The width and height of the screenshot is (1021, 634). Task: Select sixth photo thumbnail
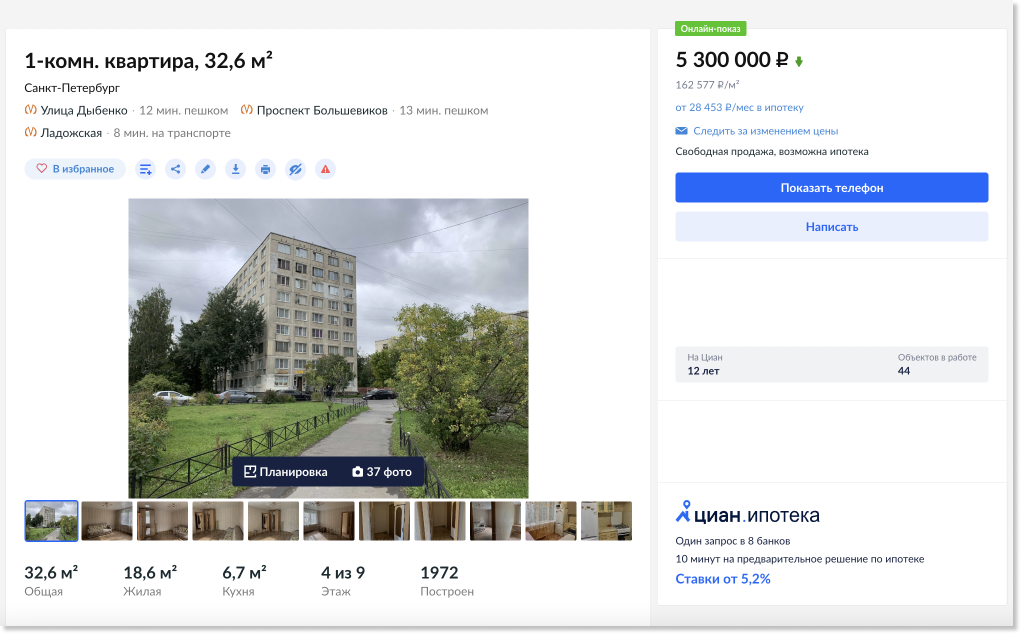329,521
